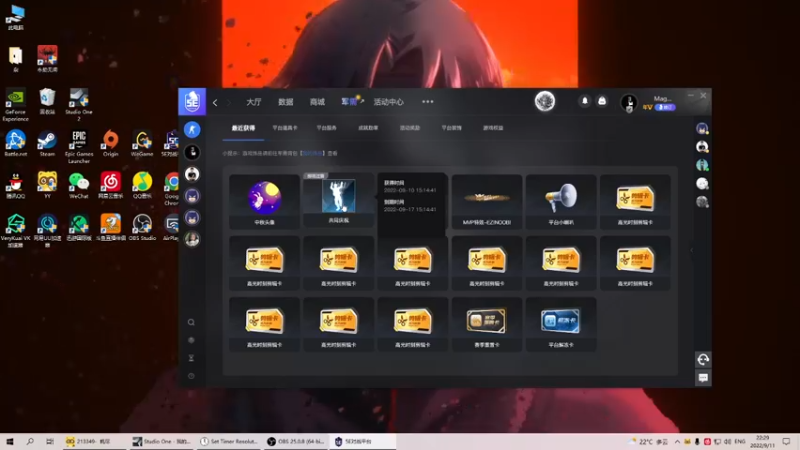Select the 平台装饰 tab

[452, 128]
